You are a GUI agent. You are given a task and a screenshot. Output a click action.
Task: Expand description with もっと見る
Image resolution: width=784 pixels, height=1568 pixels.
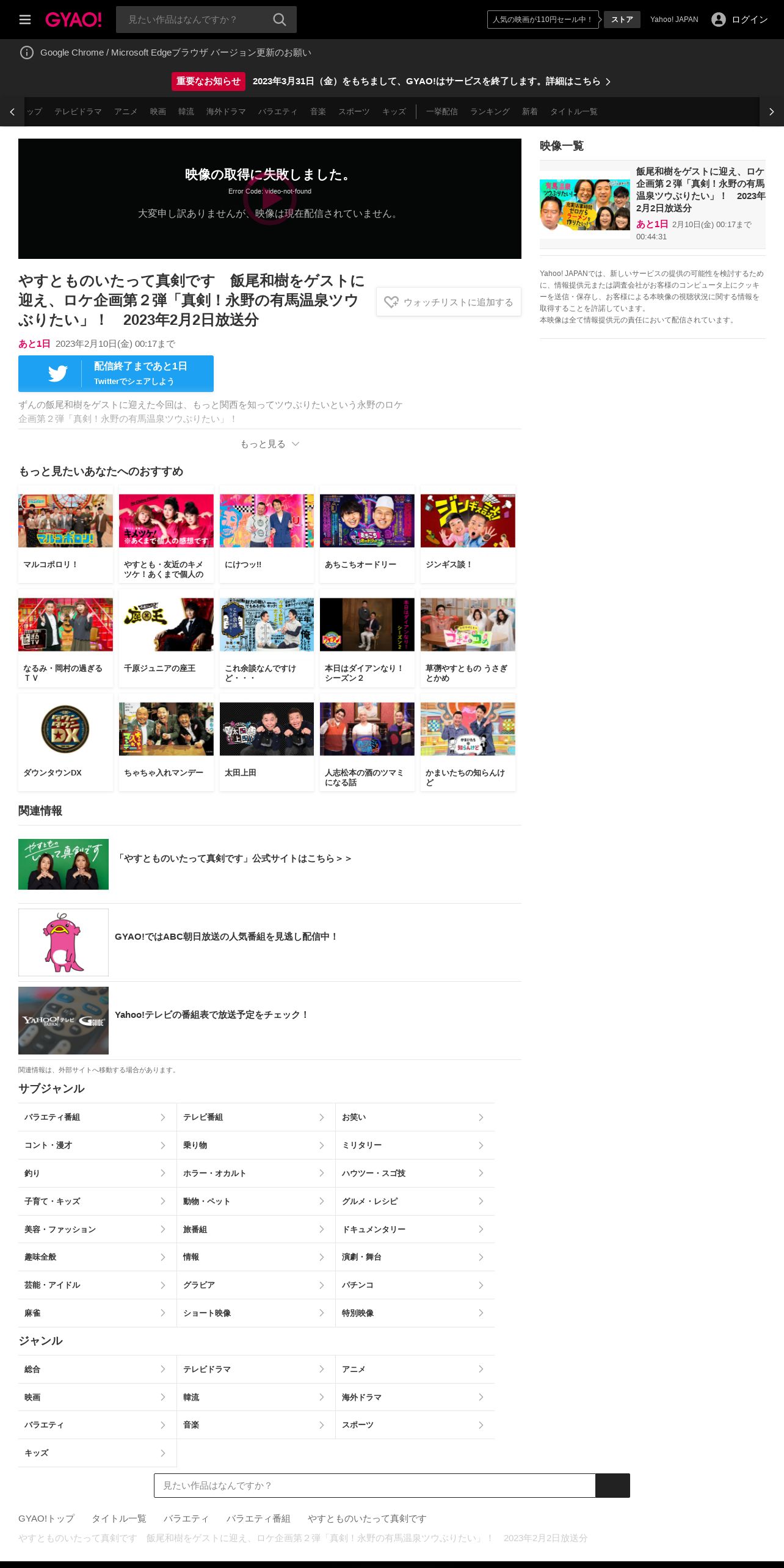[270, 444]
